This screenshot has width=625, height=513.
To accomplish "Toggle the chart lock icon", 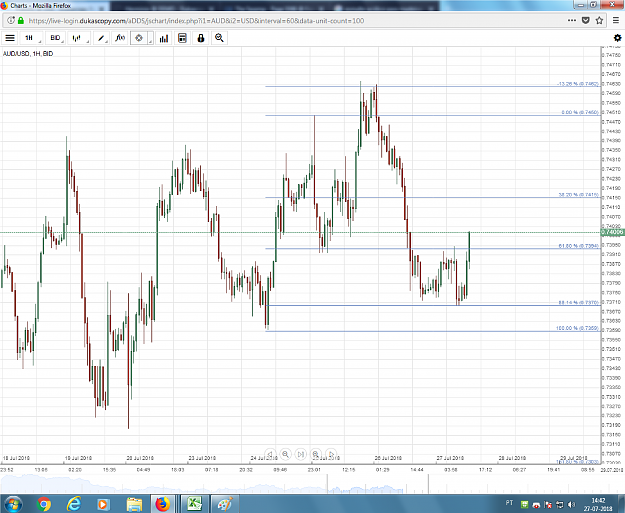I will pyautogui.click(x=201, y=38).
